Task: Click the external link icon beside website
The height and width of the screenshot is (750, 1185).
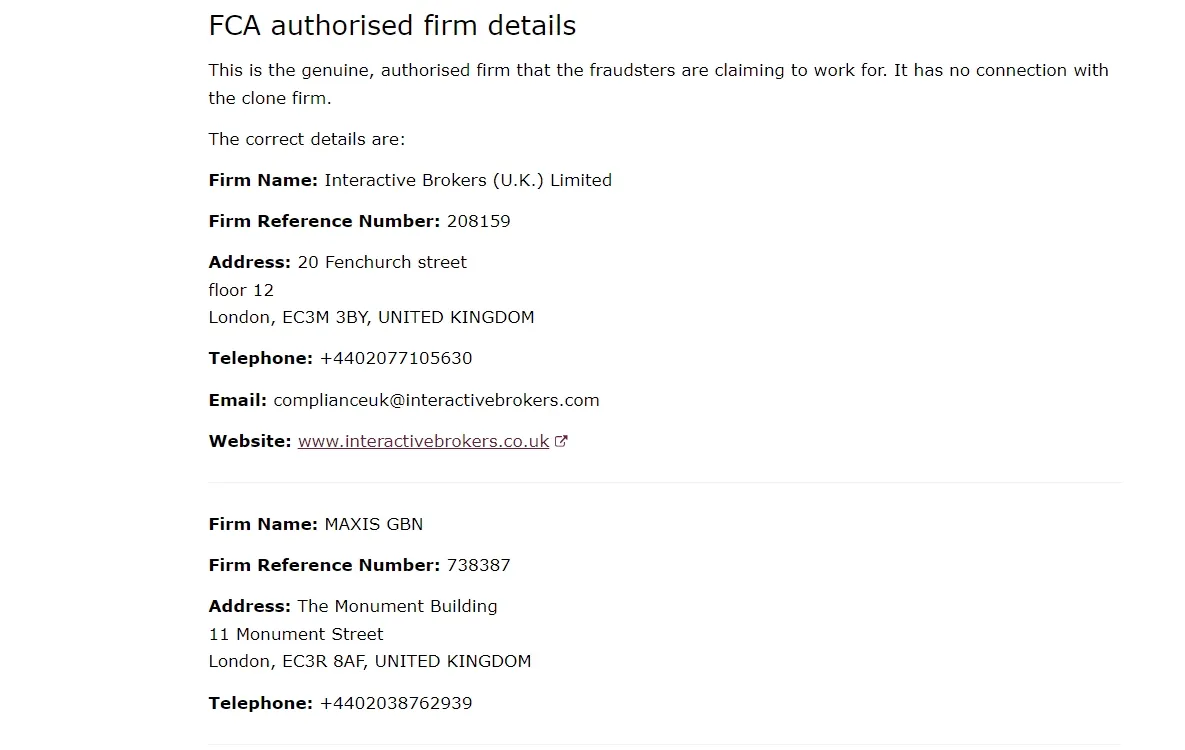Action: click(x=561, y=441)
